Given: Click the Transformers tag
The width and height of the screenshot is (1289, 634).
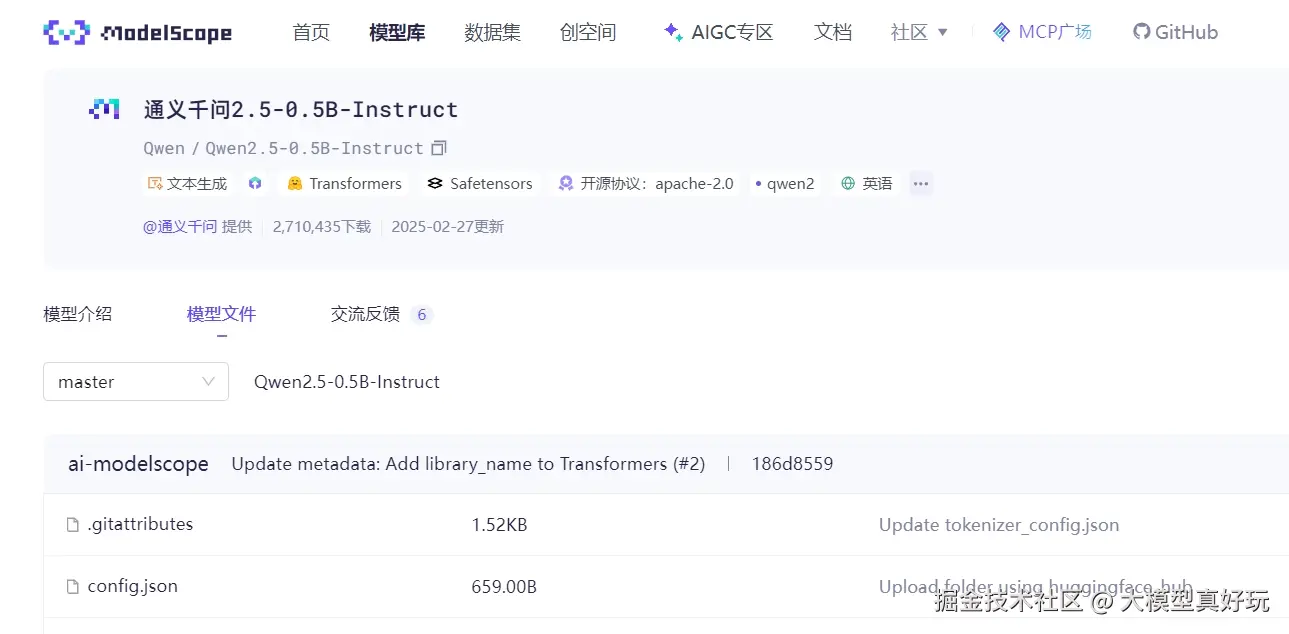Looking at the screenshot, I should [x=344, y=184].
